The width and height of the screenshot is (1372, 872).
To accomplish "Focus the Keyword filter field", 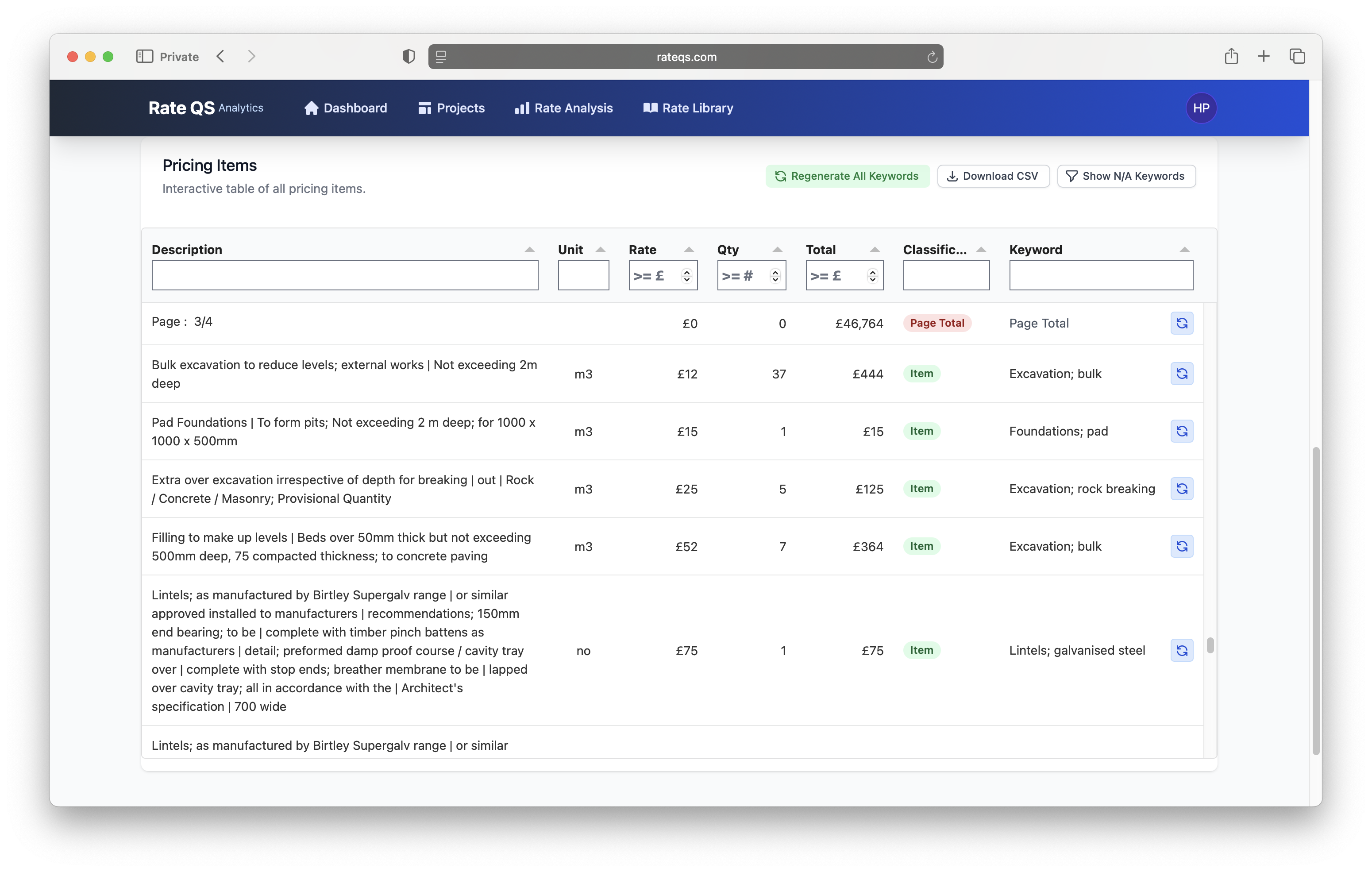I will [x=1101, y=275].
